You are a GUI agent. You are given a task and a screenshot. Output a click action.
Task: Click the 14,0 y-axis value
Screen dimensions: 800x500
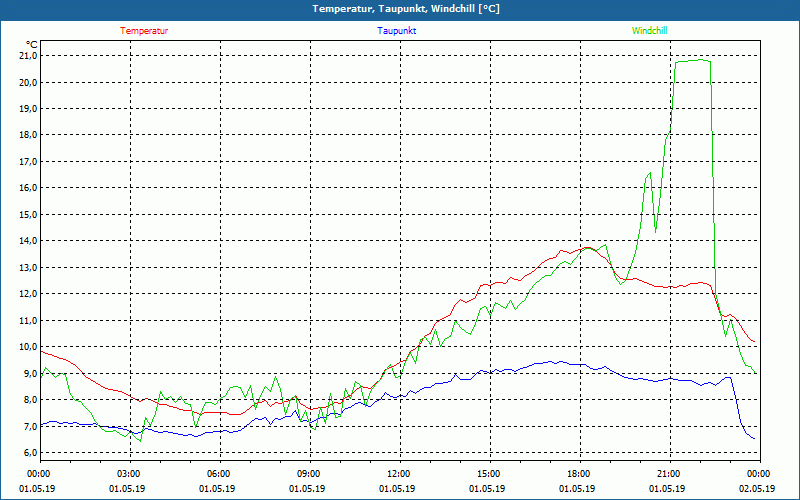28,241
